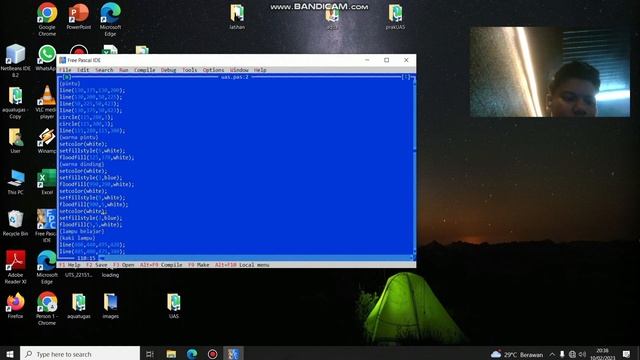This screenshot has width=640, height=360.
Task: Click the Free Pascal IDE taskbar button
Action: (233, 354)
